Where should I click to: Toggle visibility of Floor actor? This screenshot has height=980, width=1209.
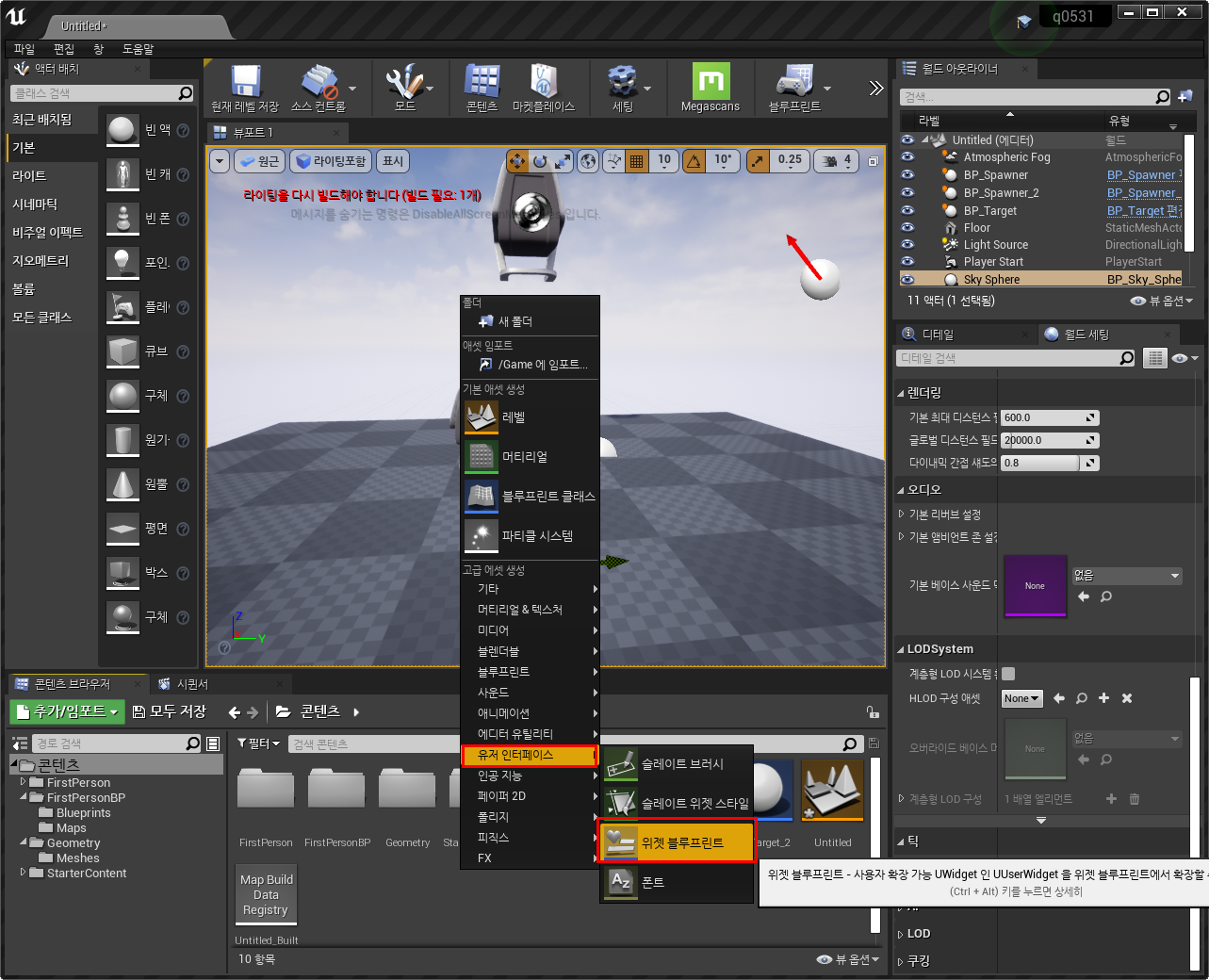pos(907,227)
